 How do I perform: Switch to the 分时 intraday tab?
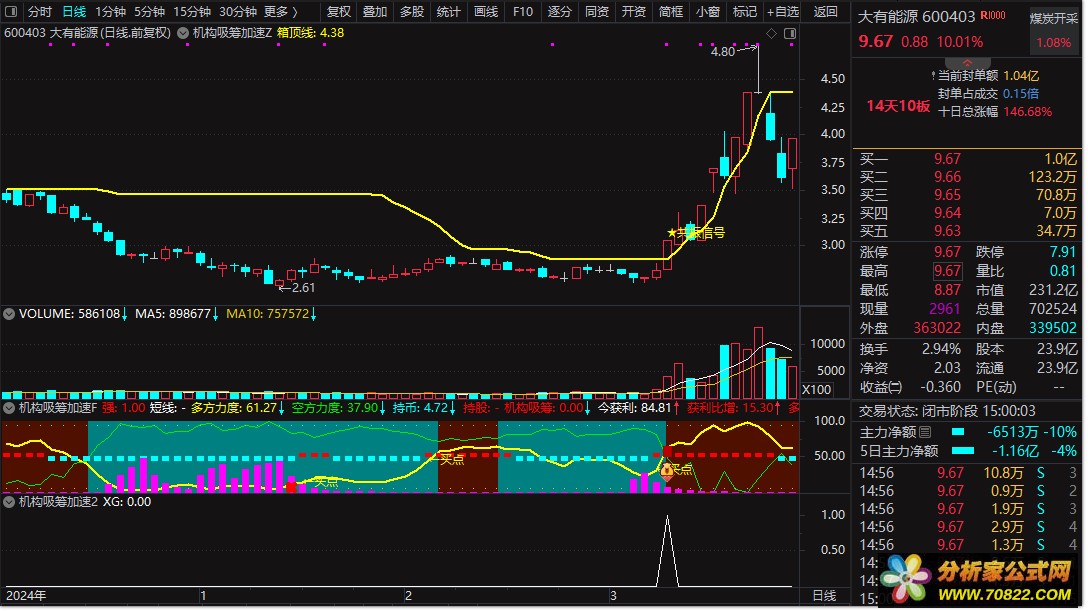[x=39, y=12]
